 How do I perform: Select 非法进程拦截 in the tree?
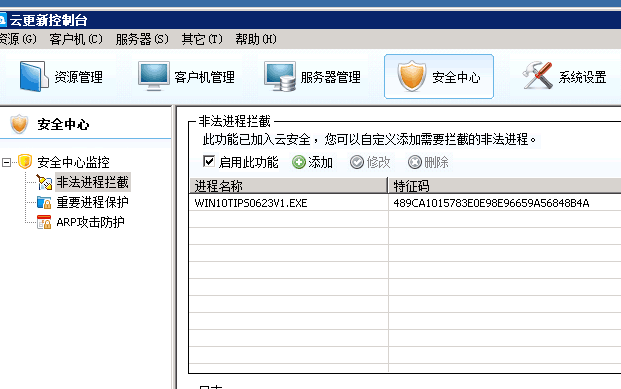[x=93, y=182]
